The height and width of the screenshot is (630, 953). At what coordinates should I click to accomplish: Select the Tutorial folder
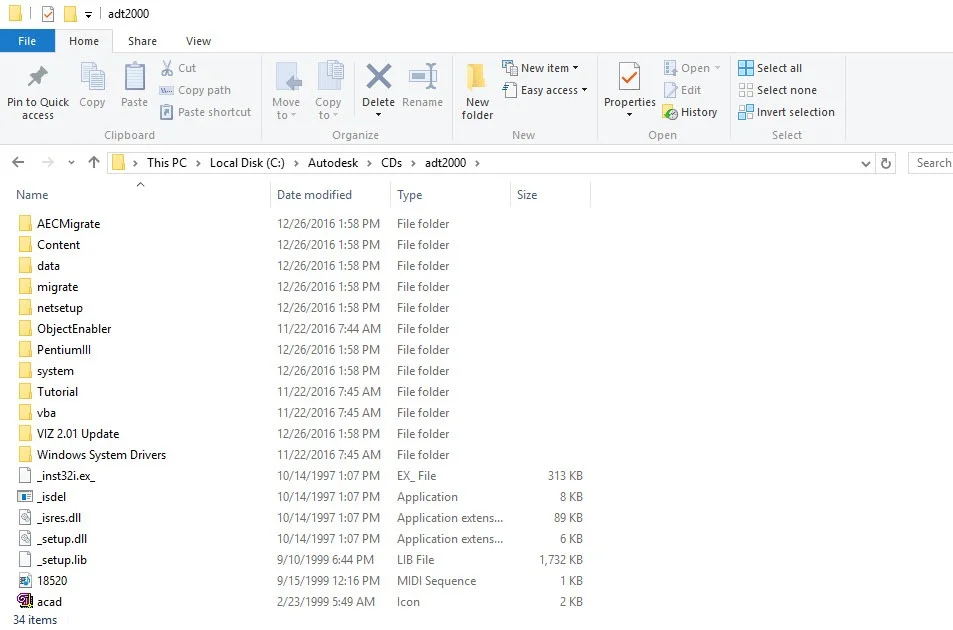(x=57, y=392)
